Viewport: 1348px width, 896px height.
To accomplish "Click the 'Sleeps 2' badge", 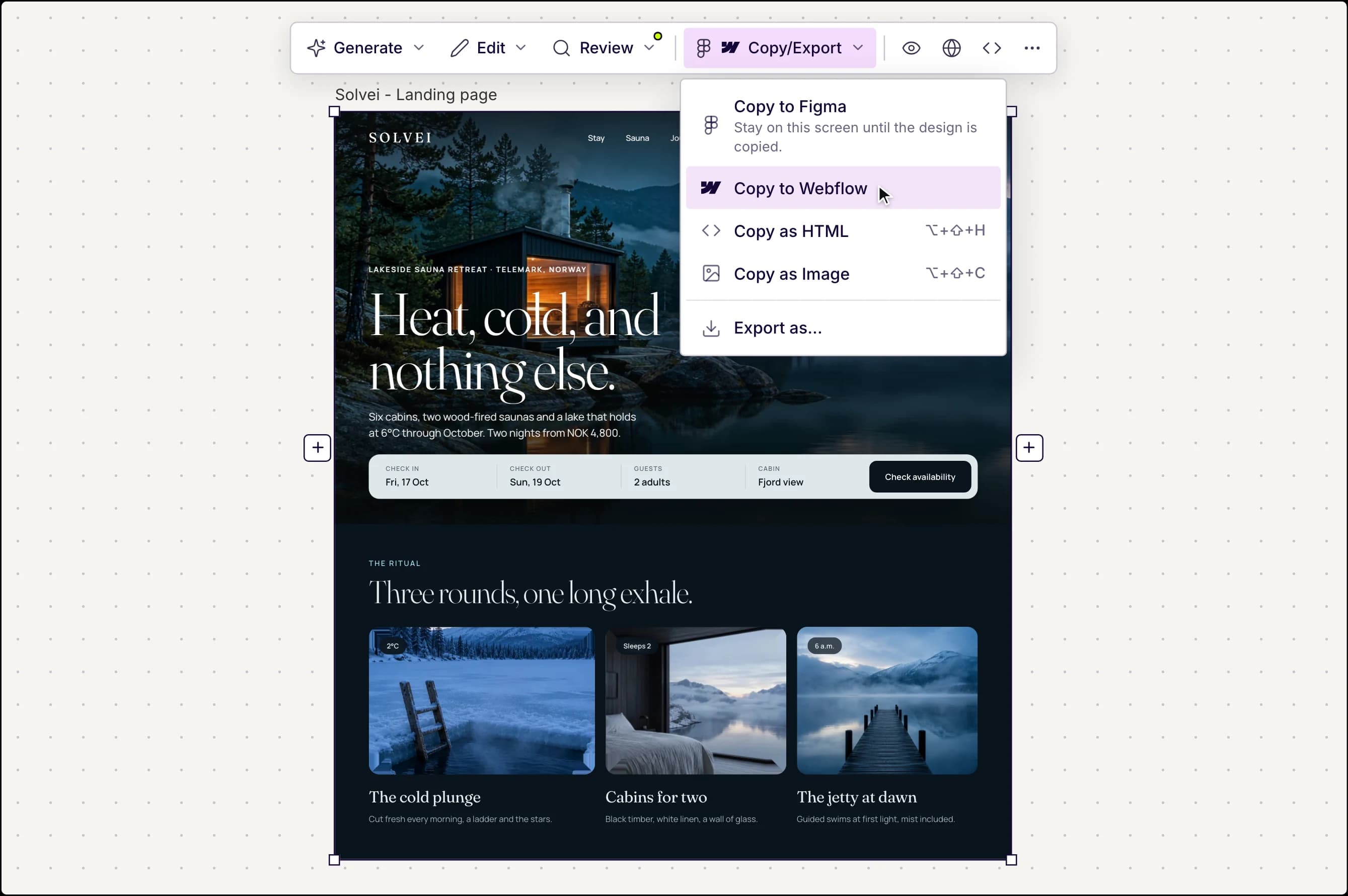I will [637, 646].
